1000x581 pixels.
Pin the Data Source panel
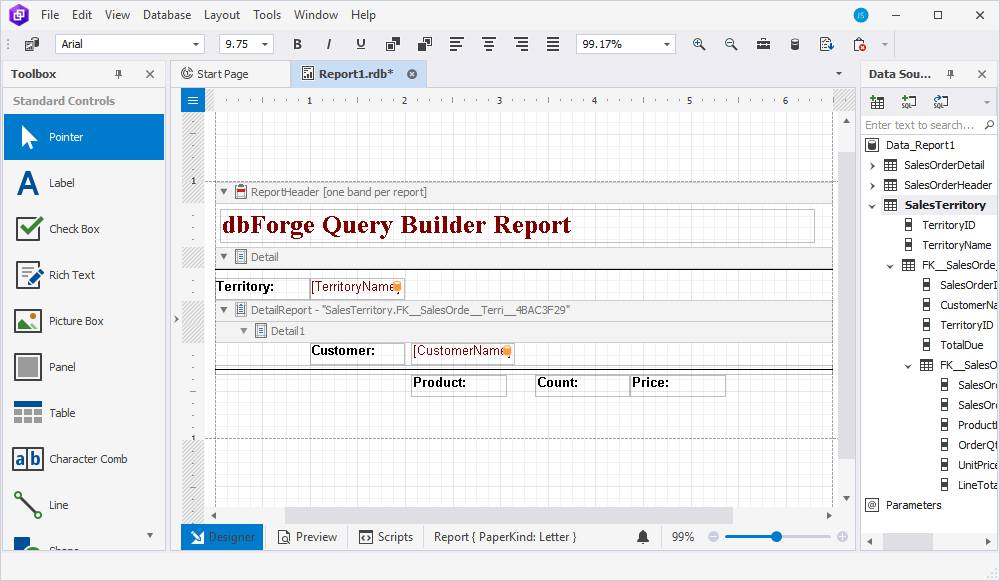pyautogui.click(x=950, y=74)
